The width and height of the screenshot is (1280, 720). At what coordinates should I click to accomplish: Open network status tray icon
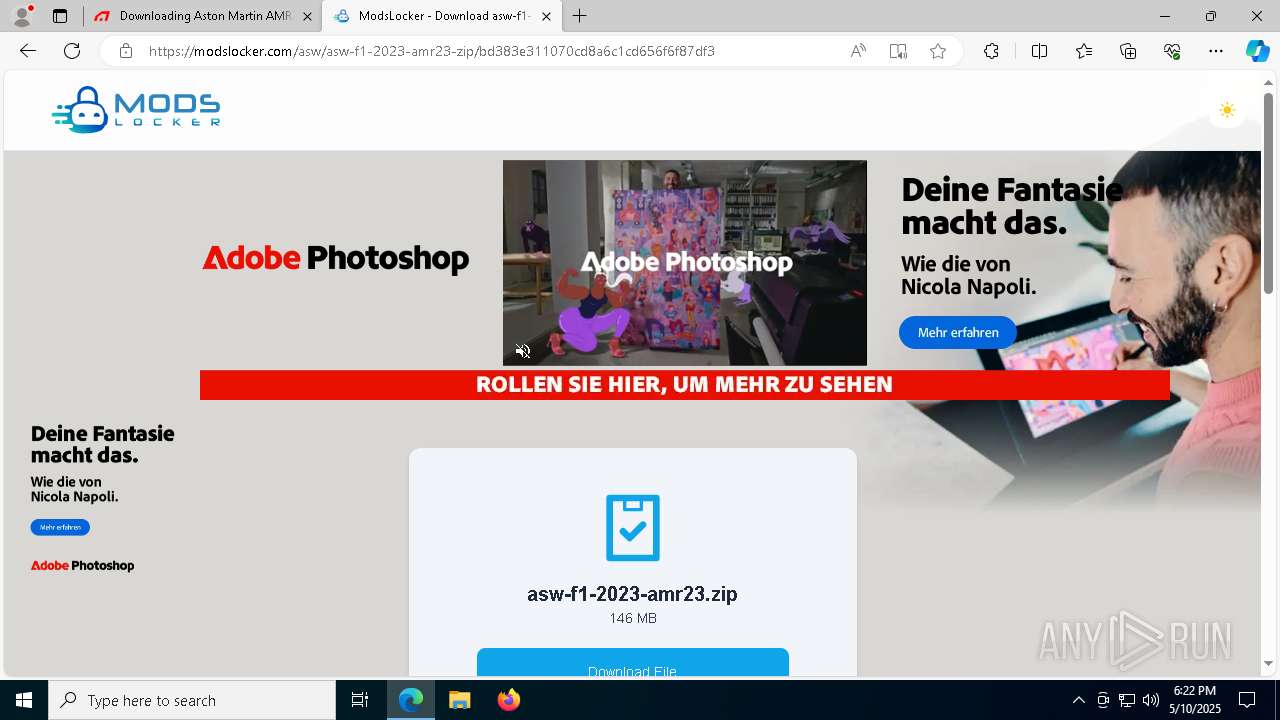1127,700
